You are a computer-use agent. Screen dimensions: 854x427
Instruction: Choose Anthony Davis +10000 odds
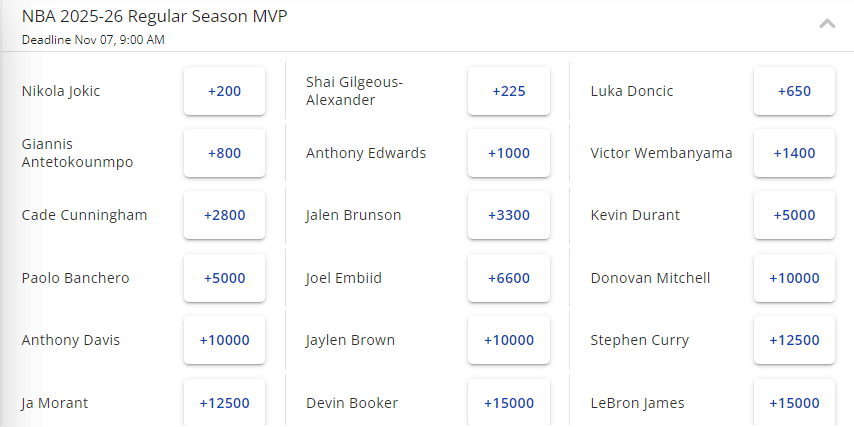(x=224, y=340)
